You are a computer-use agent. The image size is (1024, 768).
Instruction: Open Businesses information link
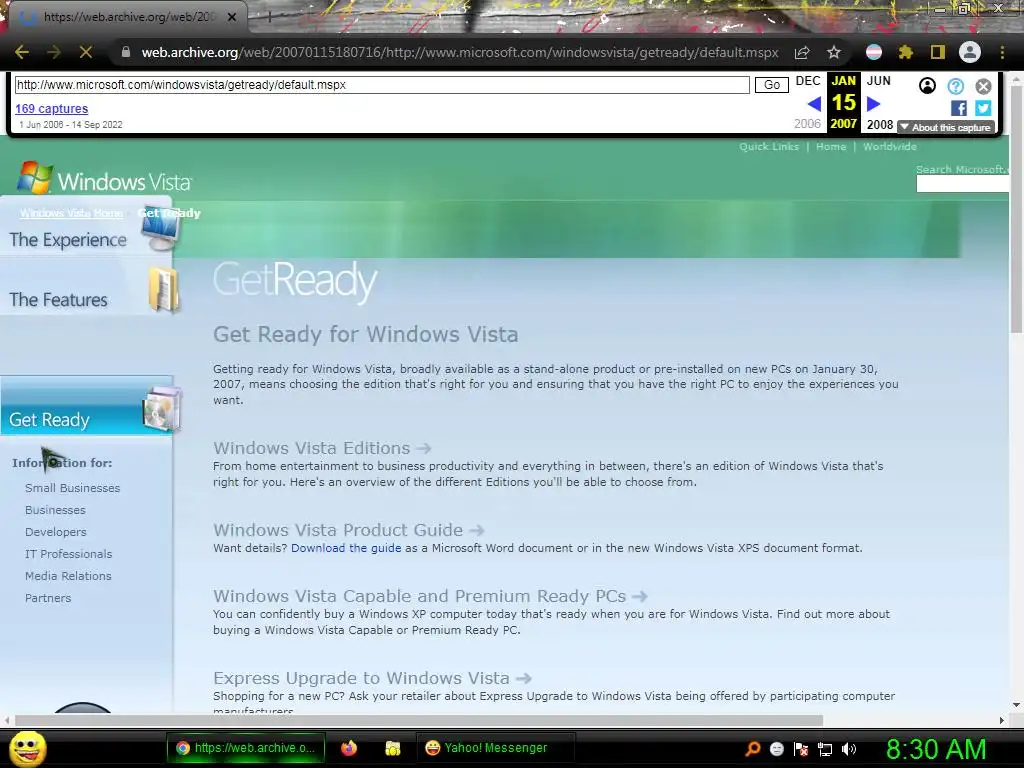tap(55, 510)
